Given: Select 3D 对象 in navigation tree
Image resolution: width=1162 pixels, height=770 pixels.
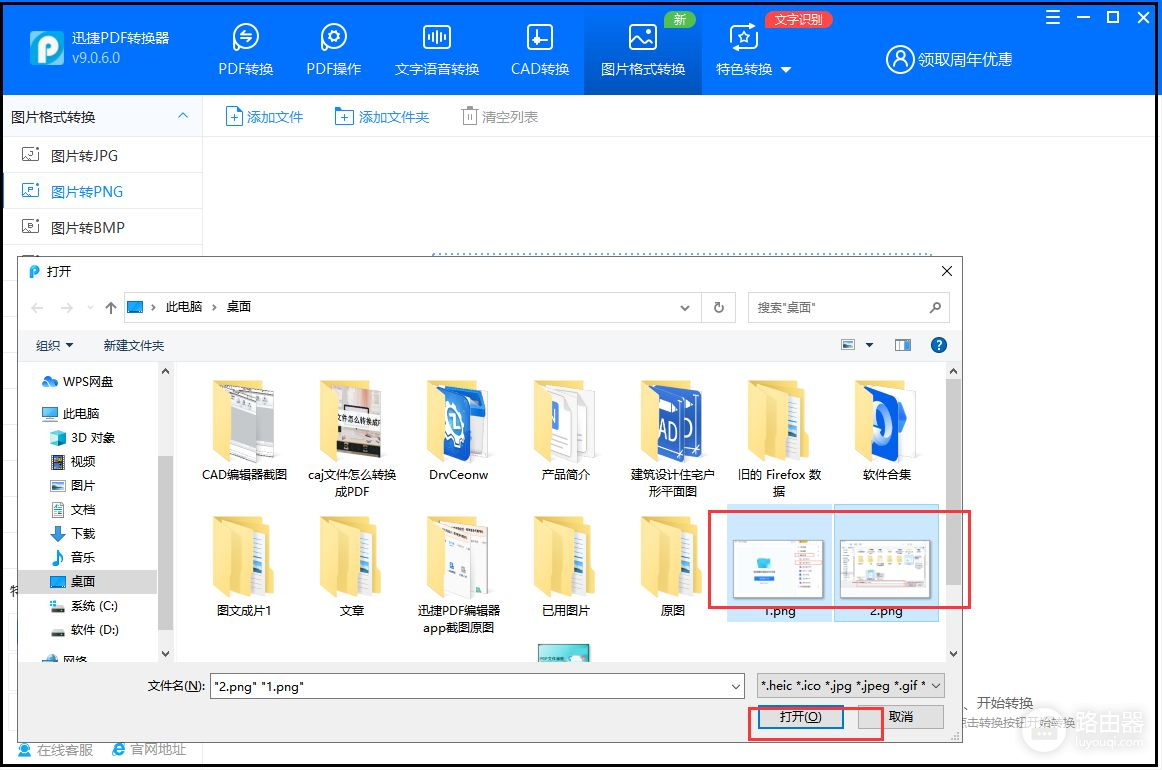Looking at the screenshot, I should tap(82, 437).
